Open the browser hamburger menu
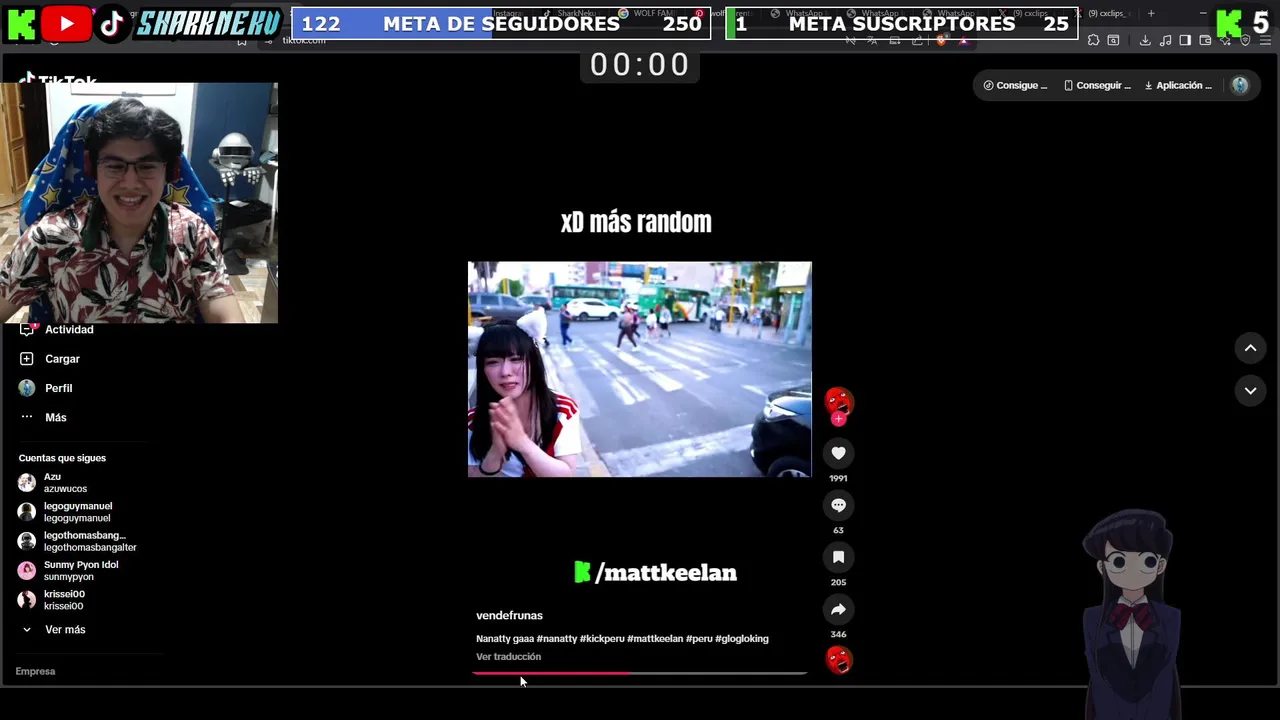The width and height of the screenshot is (1280, 720). pyautogui.click(x=1264, y=40)
